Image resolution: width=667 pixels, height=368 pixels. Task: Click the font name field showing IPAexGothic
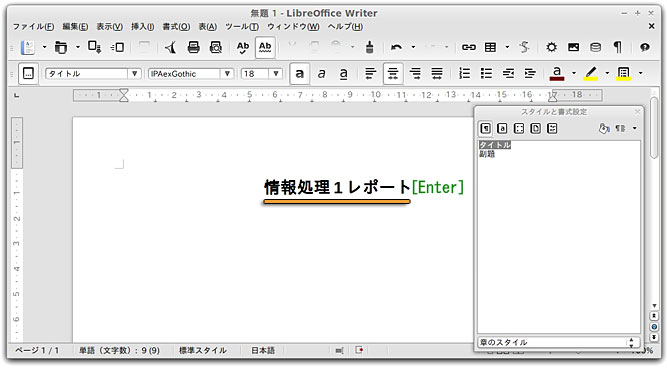(x=184, y=74)
